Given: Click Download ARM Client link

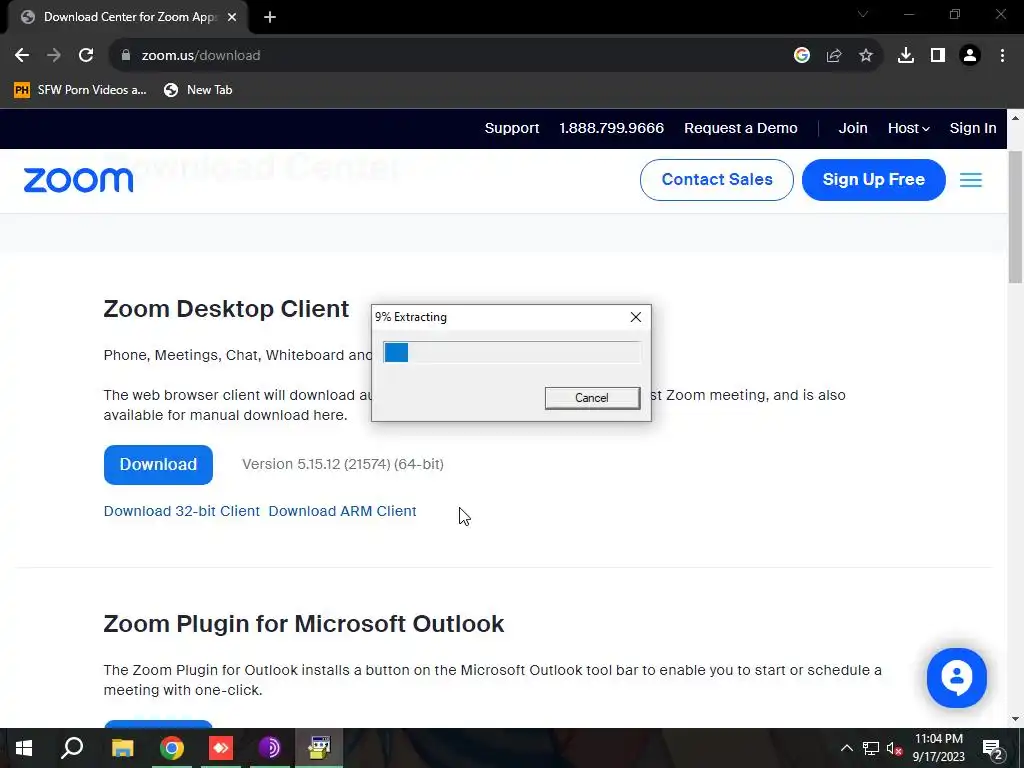Looking at the screenshot, I should pyautogui.click(x=342, y=511).
